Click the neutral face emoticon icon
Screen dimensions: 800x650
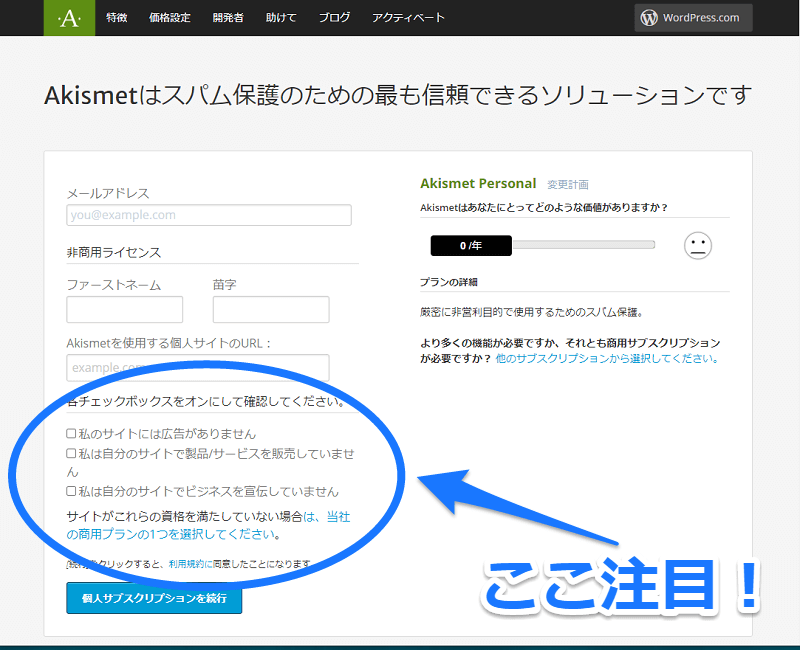[697, 245]
